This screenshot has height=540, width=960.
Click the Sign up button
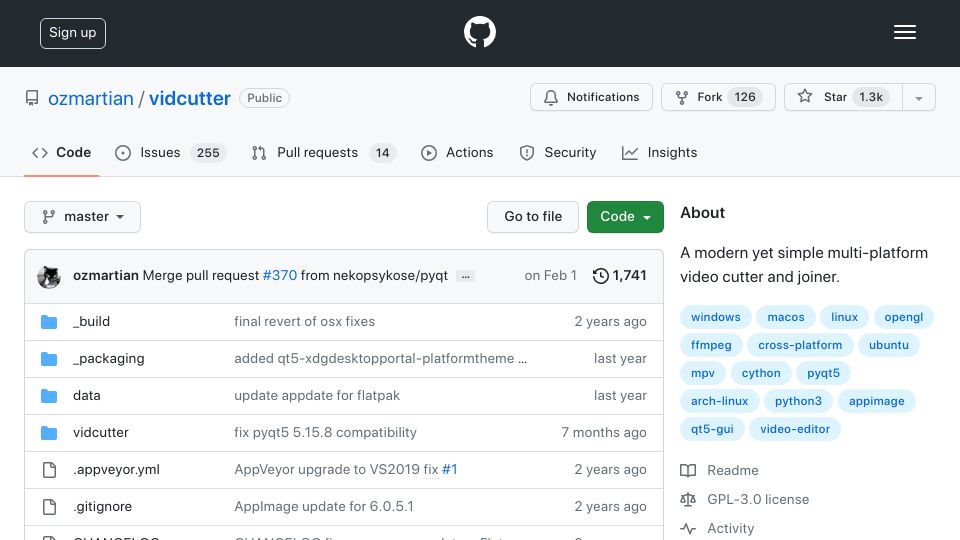73,33
